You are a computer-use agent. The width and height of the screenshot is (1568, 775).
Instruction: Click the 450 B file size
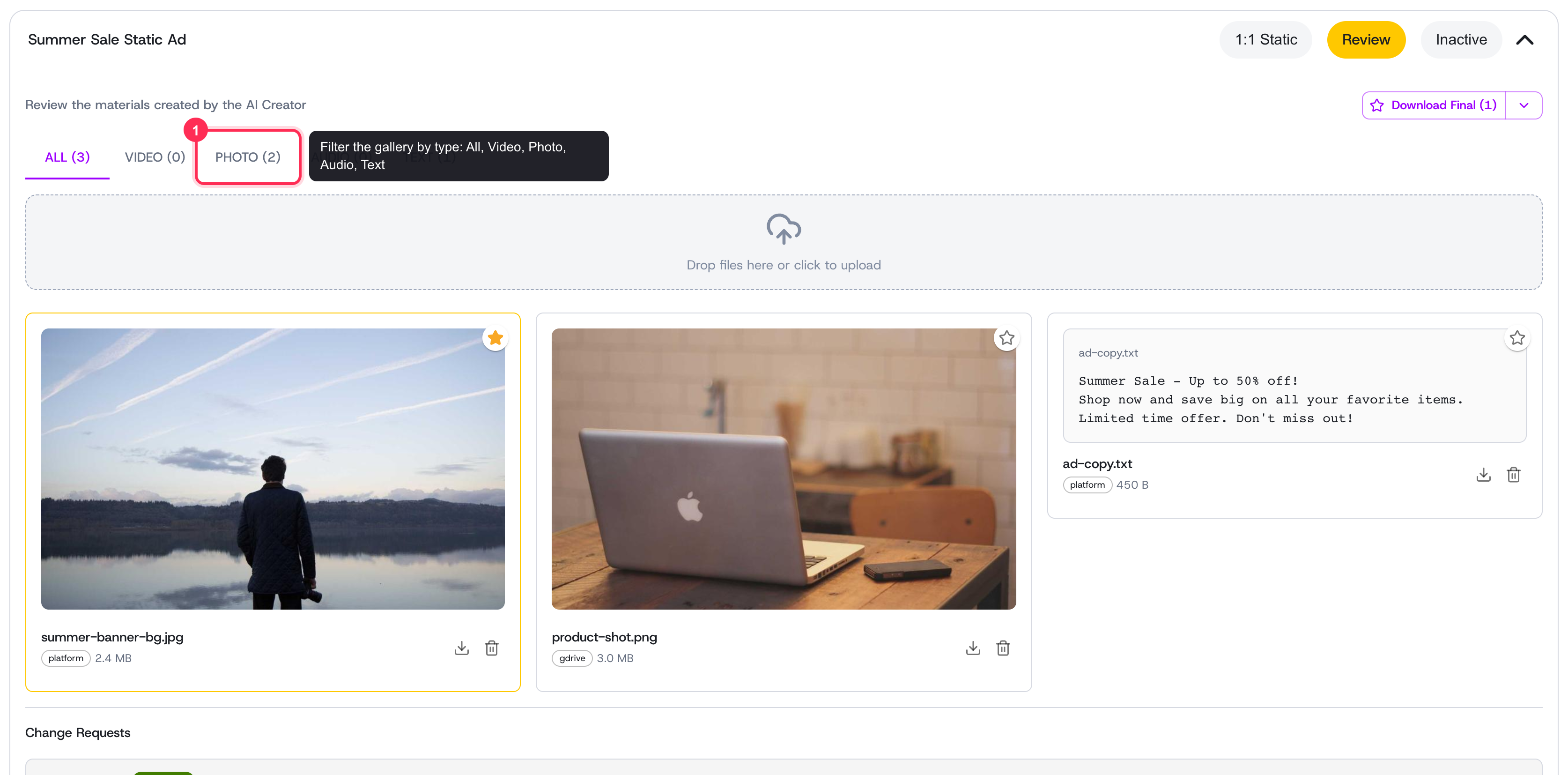[1132, 484]
